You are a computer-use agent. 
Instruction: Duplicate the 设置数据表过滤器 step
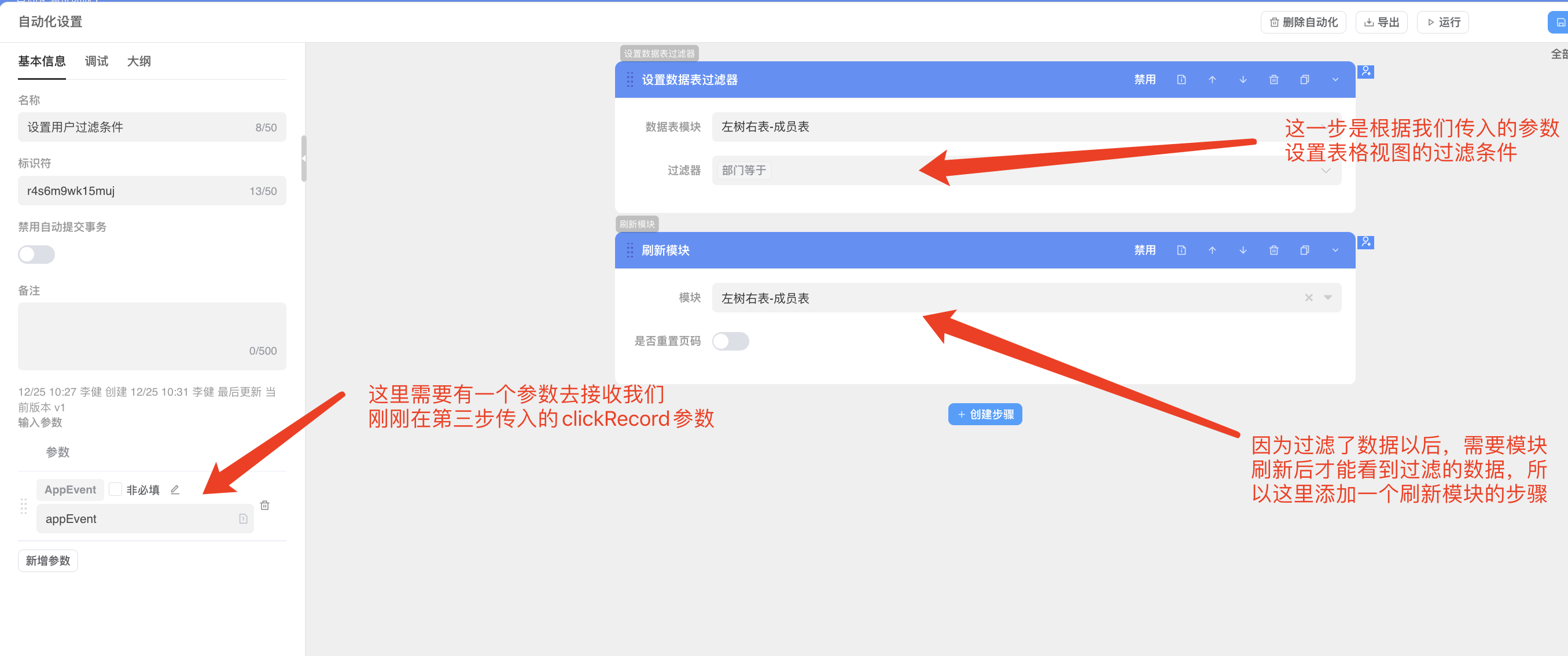pos(1305,79)
